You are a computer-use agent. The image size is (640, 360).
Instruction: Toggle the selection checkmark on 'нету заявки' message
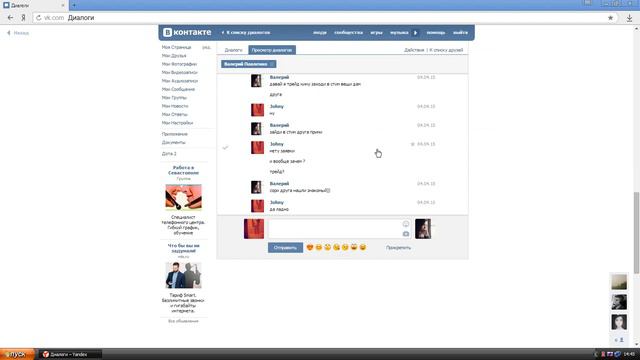[225, 147]
